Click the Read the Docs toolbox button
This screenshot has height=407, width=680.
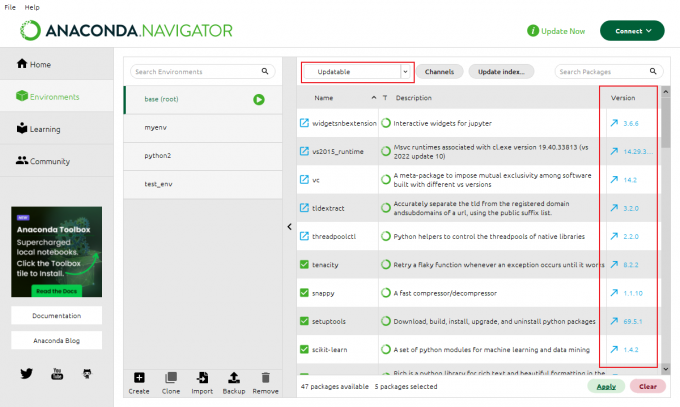click(x=56, y=291)
